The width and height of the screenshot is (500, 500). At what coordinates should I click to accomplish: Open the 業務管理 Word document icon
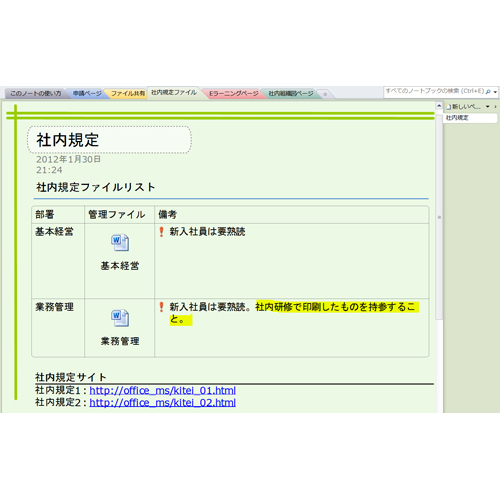pyautogui.click(x=120, y=318)
